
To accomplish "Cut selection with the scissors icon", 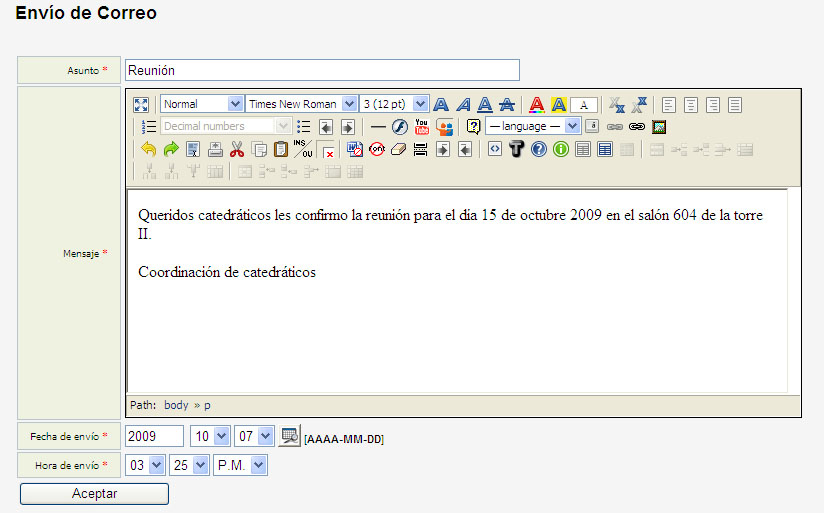I will tap(237, 149).
